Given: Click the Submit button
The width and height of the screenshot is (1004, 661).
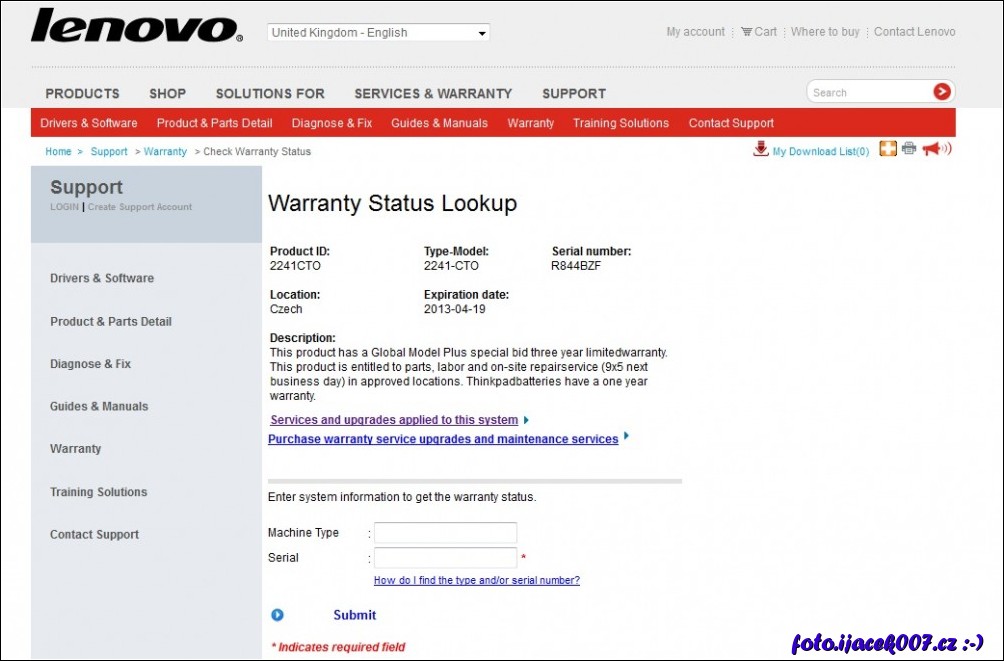Looking at the screenshot, I should click(x=354, y=615).
